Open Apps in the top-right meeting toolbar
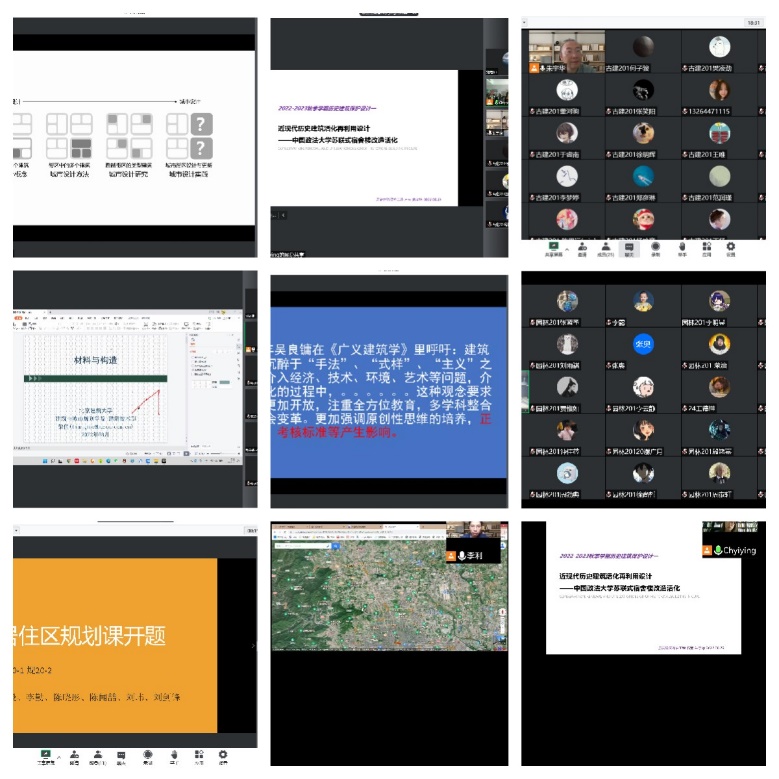 [706, 245]
